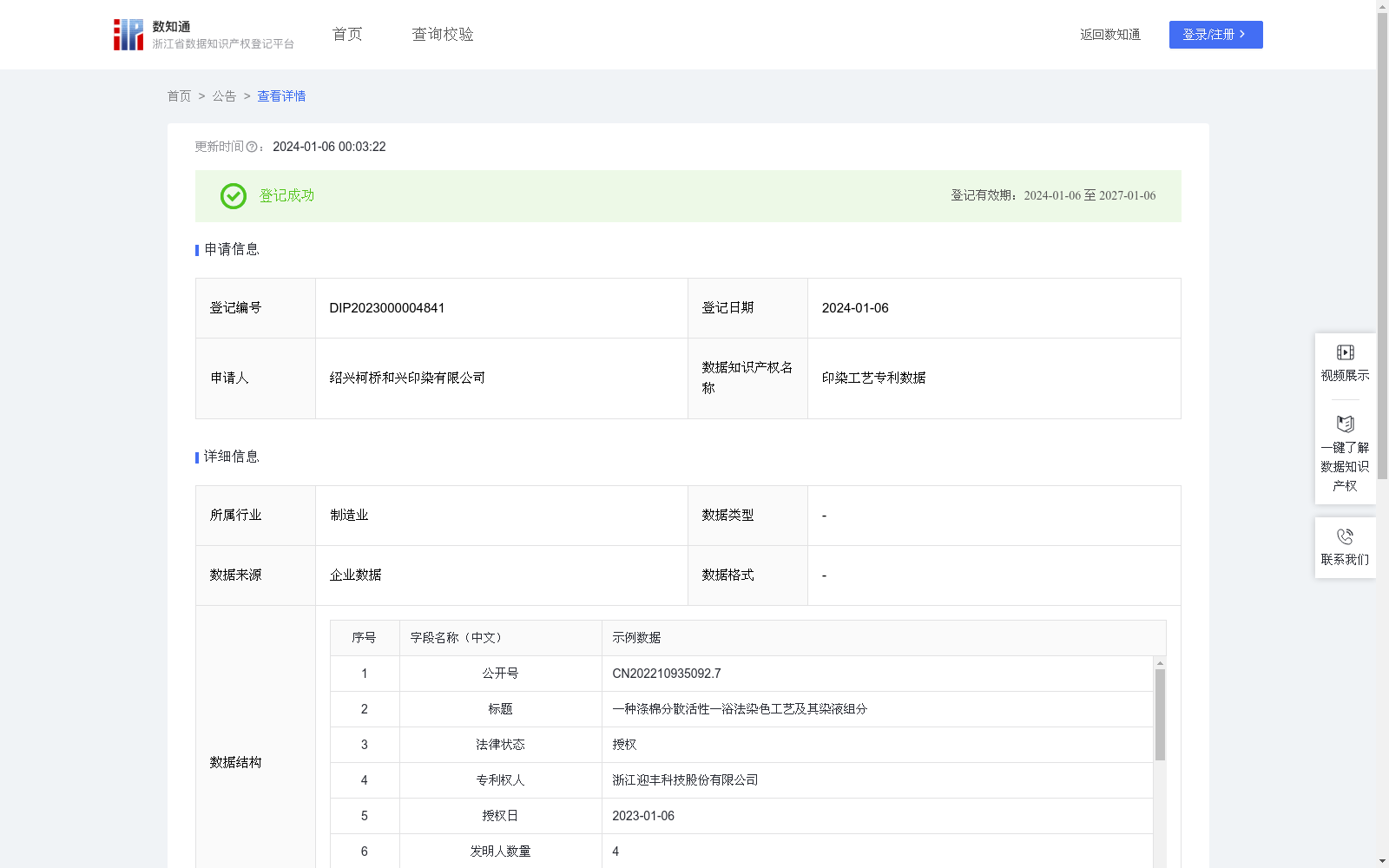Click the 专利权人 field name cell

[x=500, y=780]
